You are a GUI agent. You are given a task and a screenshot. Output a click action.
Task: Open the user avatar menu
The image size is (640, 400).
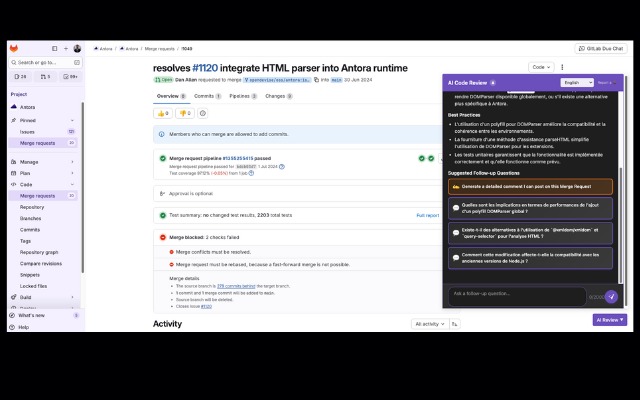pos(77,49)
